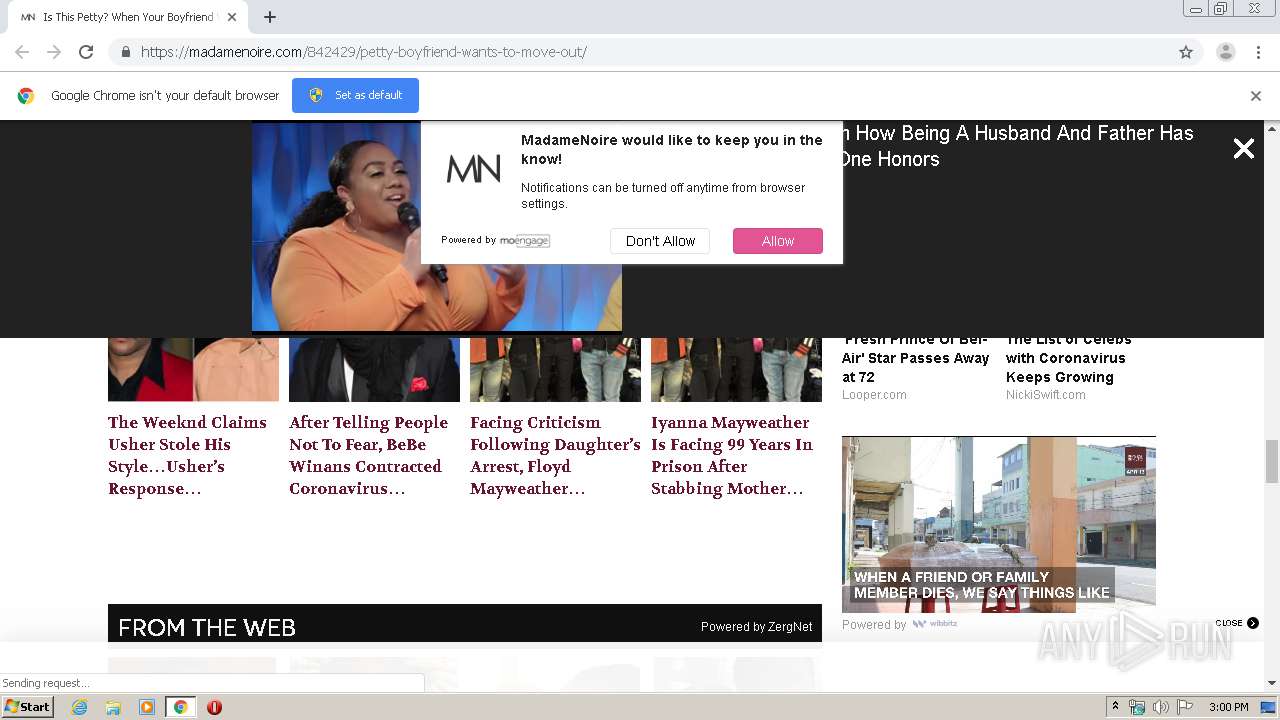
Task: Reload the current page
Action: (x=86, y=52)
